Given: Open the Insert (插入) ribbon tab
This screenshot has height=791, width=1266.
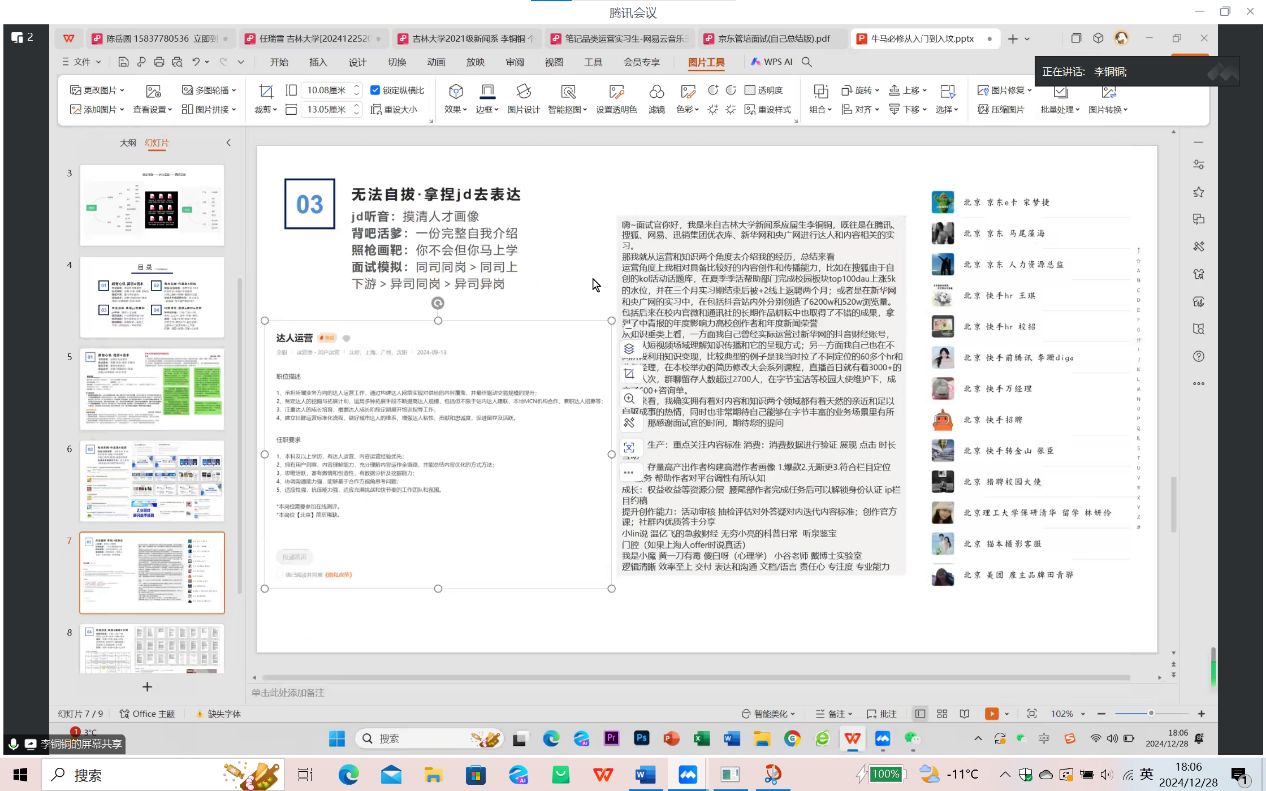Looking at the screenshot, I should pos(318,62).
